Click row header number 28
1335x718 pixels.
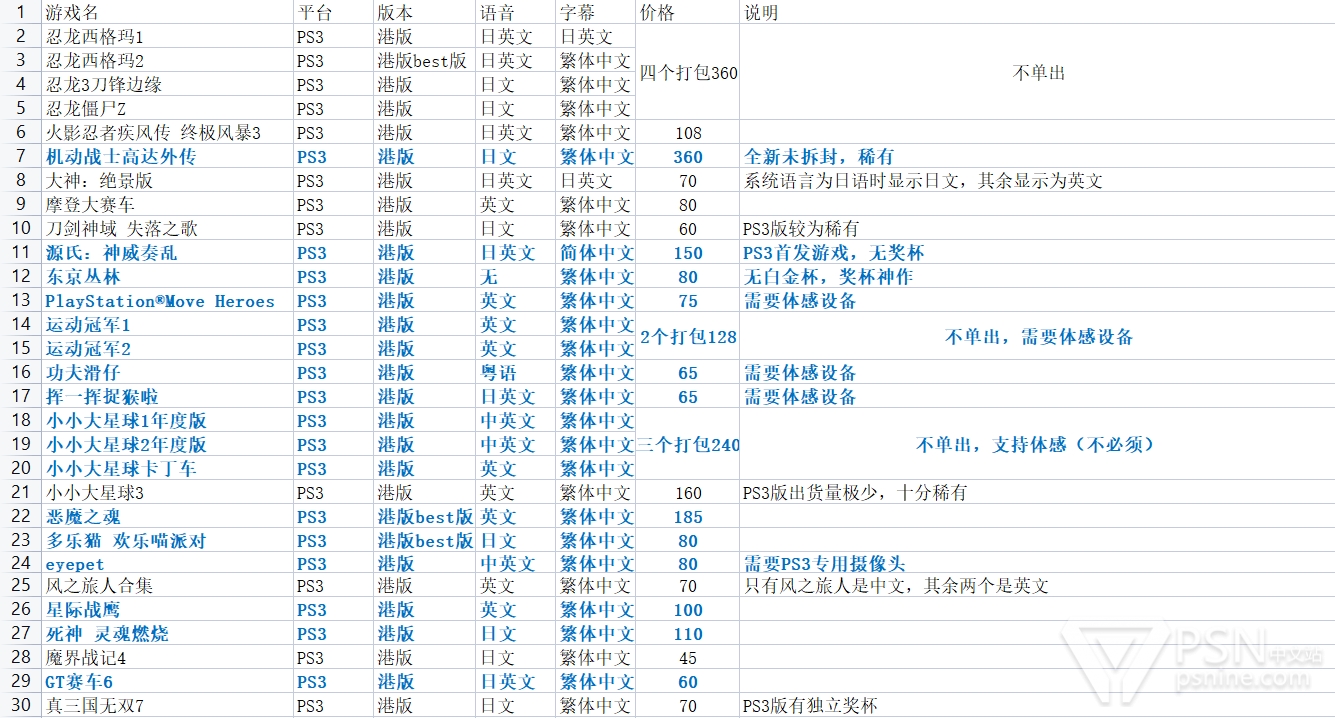pos(21,657)
